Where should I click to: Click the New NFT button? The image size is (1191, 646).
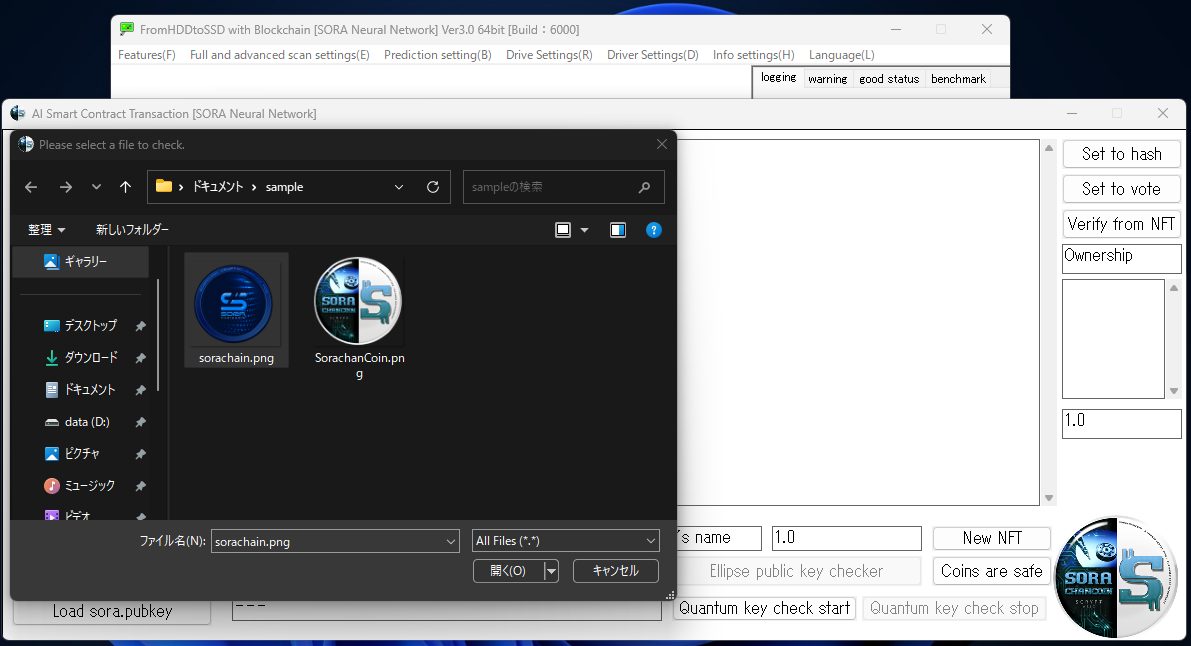991,538
